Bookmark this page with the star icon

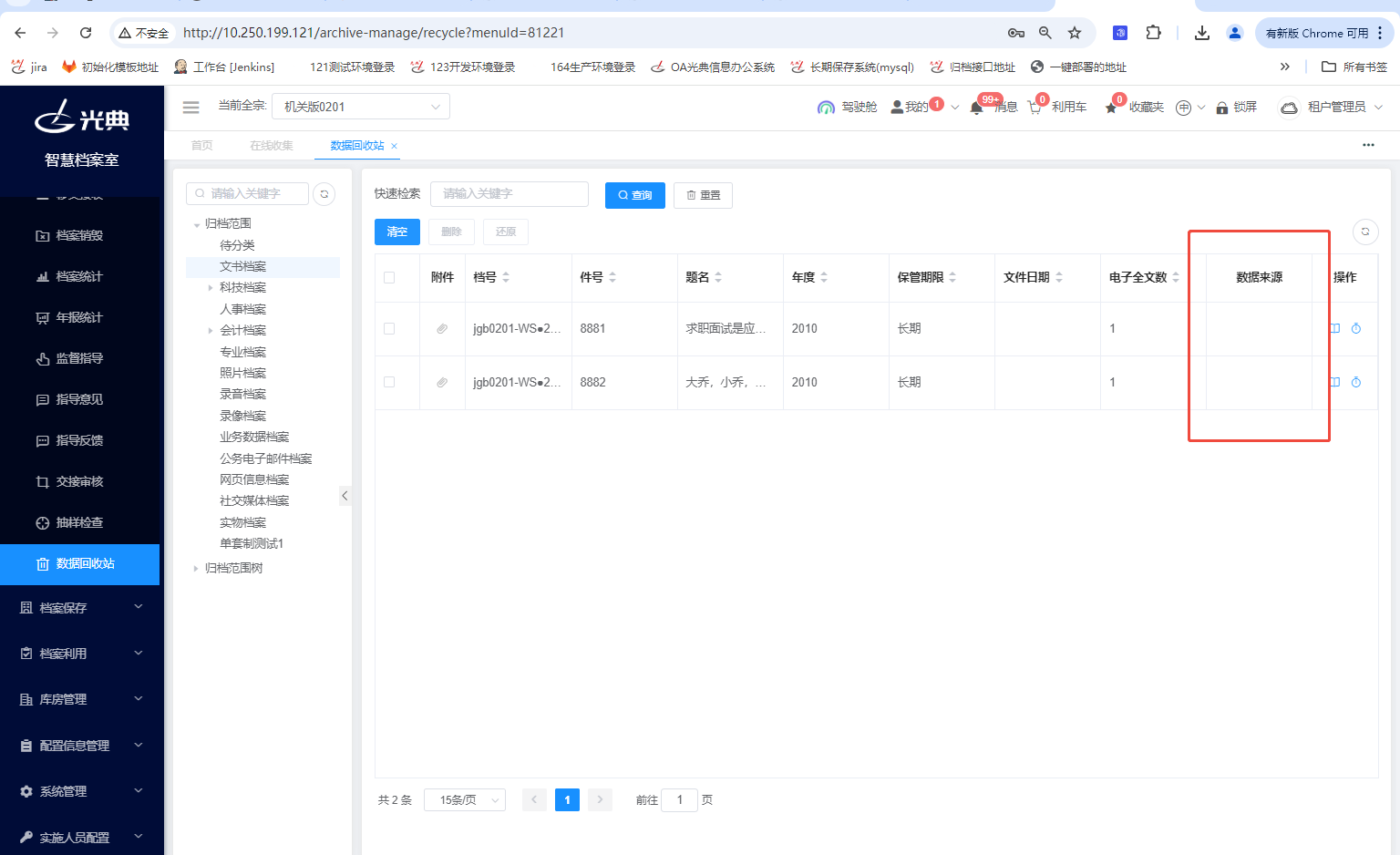pos(1075,33)
